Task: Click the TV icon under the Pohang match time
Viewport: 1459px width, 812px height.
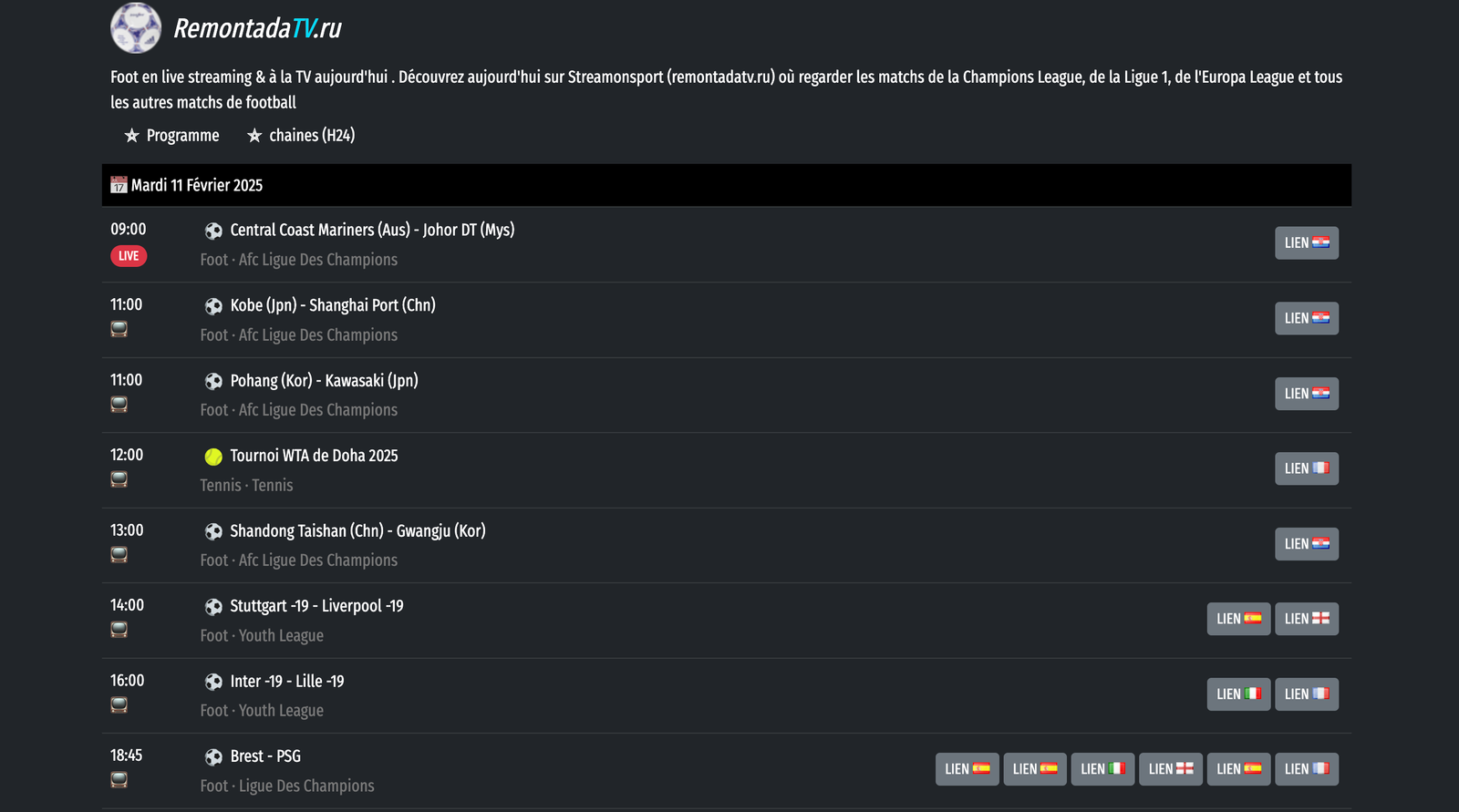Action: coord(119,404)
